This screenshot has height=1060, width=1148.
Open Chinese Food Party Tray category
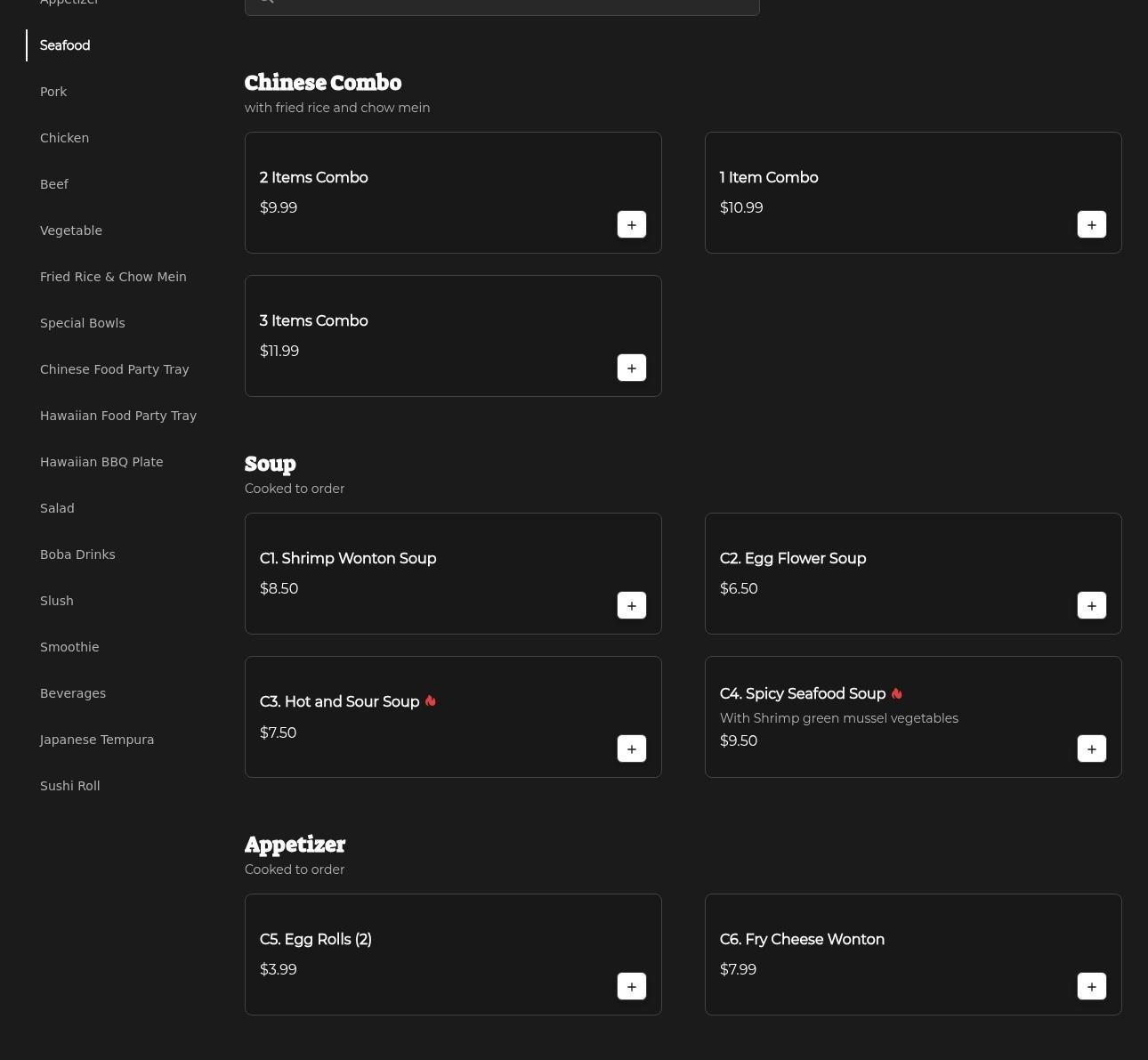115,369
